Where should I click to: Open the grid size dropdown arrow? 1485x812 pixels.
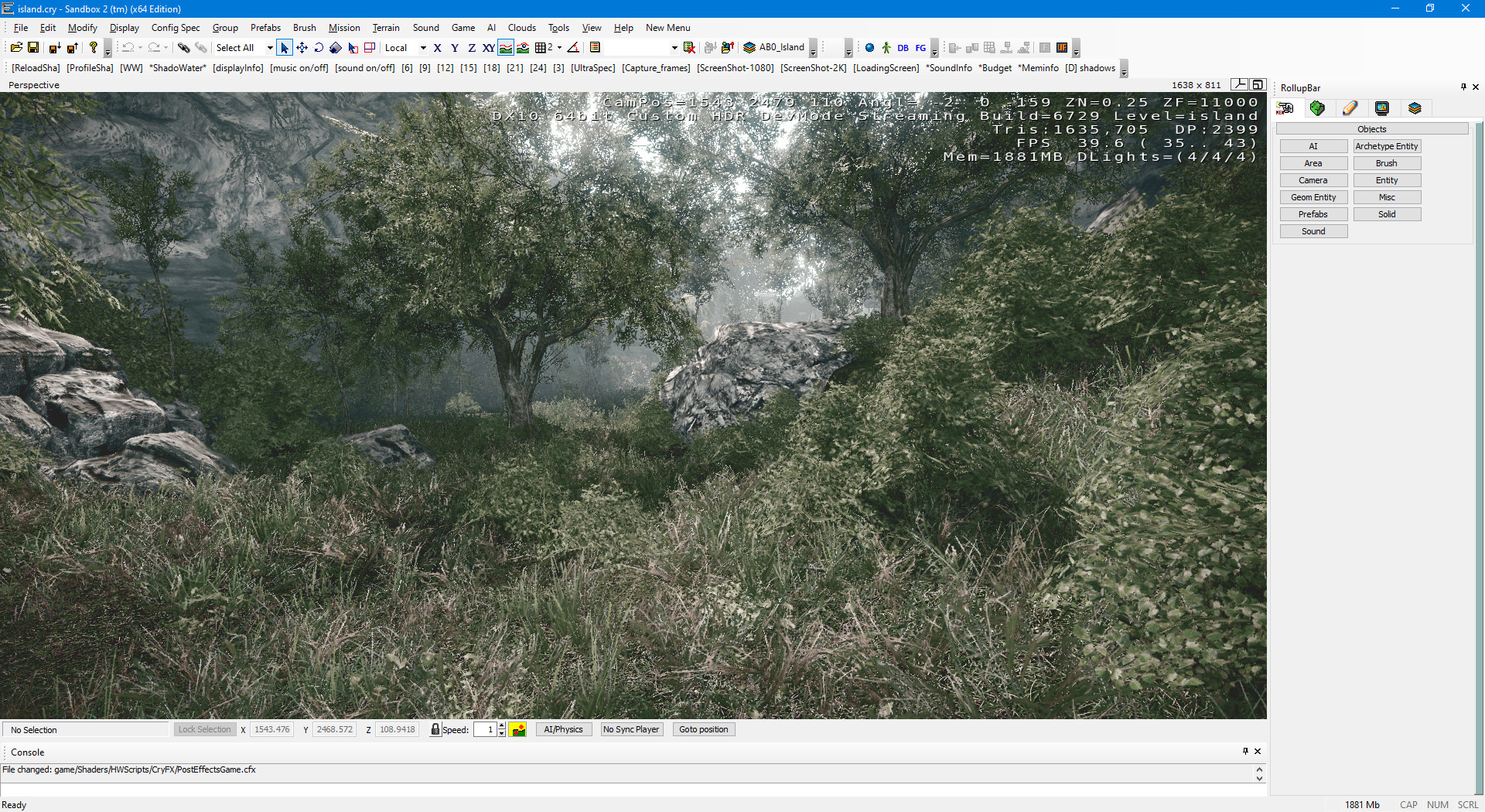pos(559,48)
